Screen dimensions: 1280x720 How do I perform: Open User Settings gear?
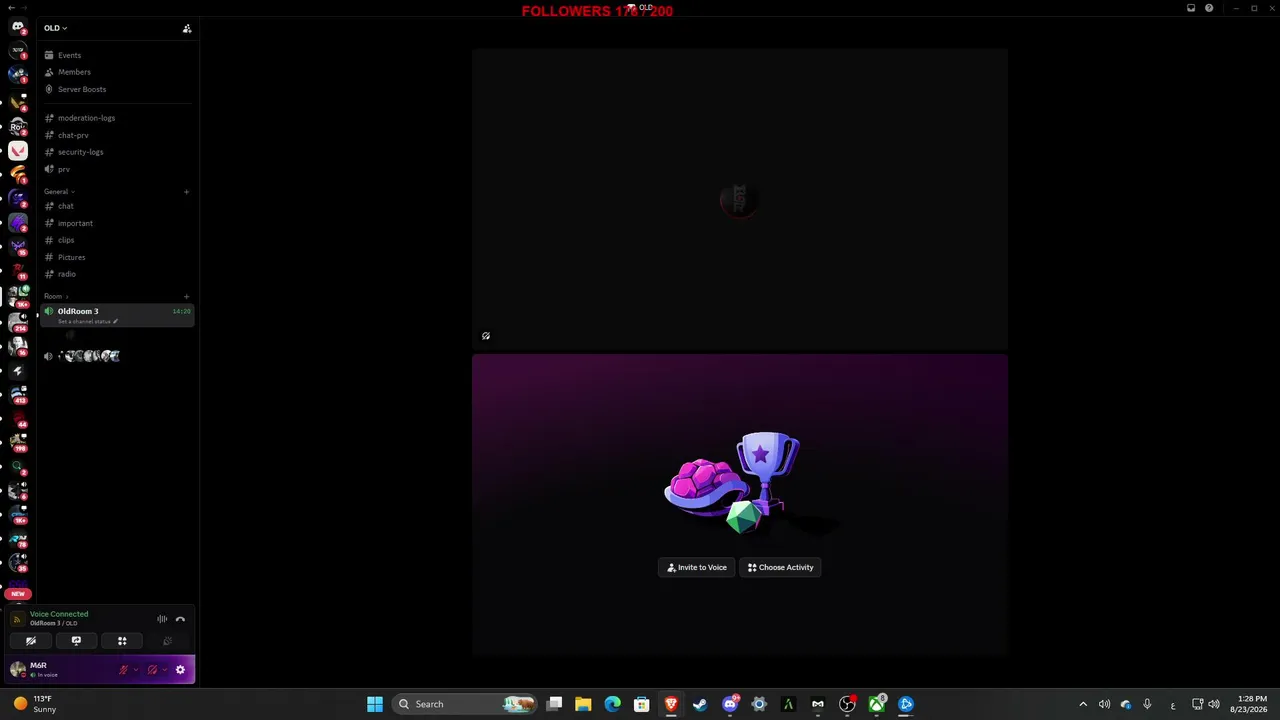(x=180, y=670)
